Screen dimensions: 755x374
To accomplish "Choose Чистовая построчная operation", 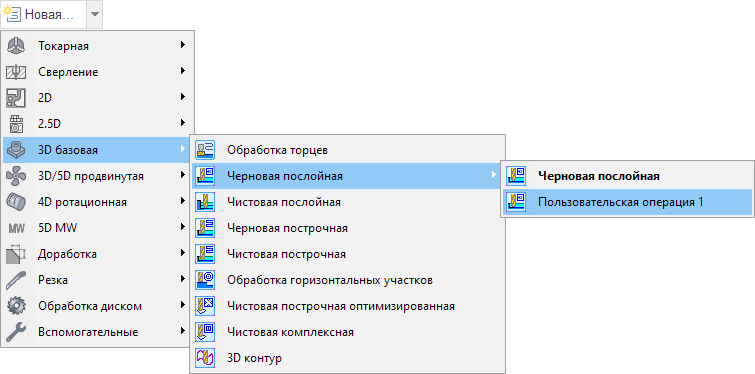I will 347,254.
